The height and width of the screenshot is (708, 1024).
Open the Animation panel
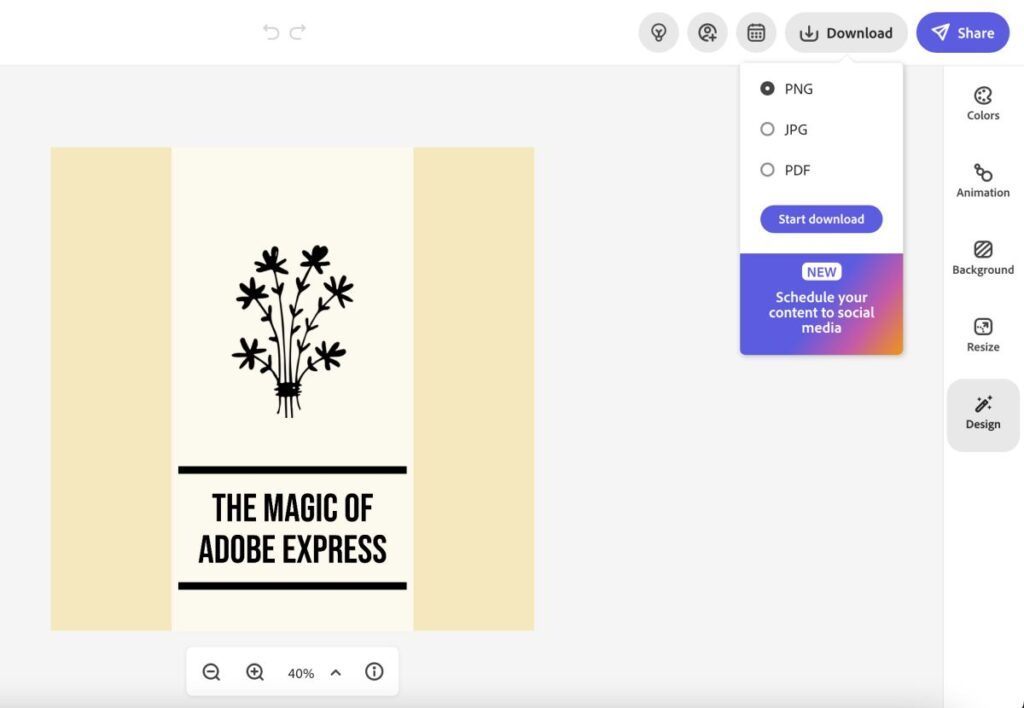pos(982,179)
